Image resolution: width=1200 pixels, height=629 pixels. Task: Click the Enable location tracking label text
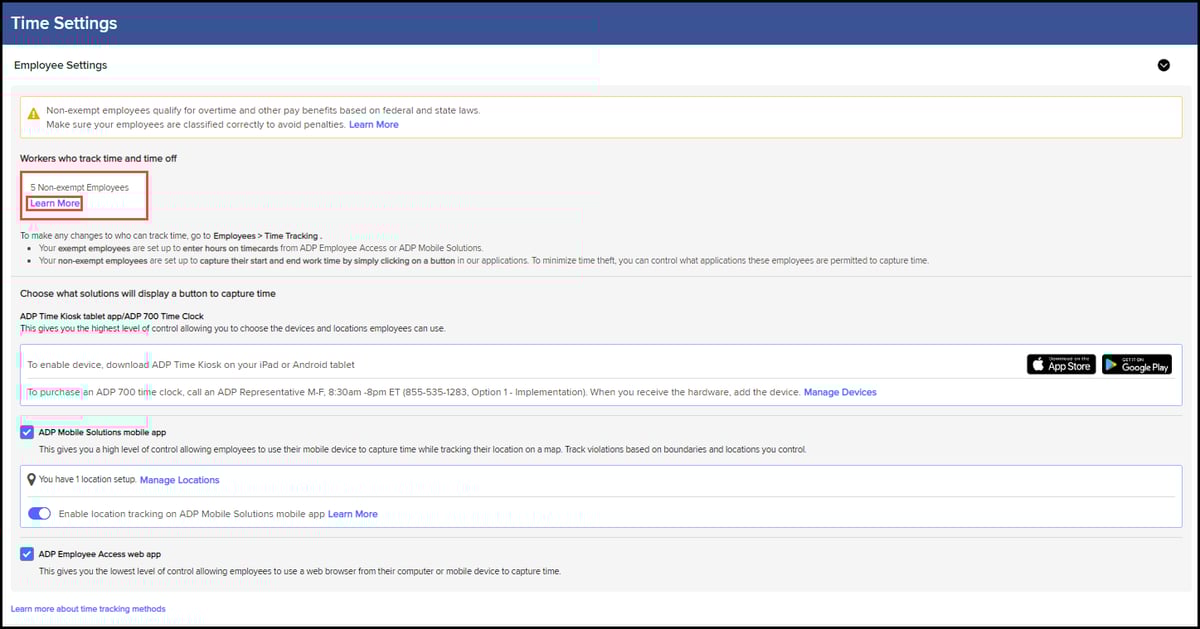pos(191,514)
